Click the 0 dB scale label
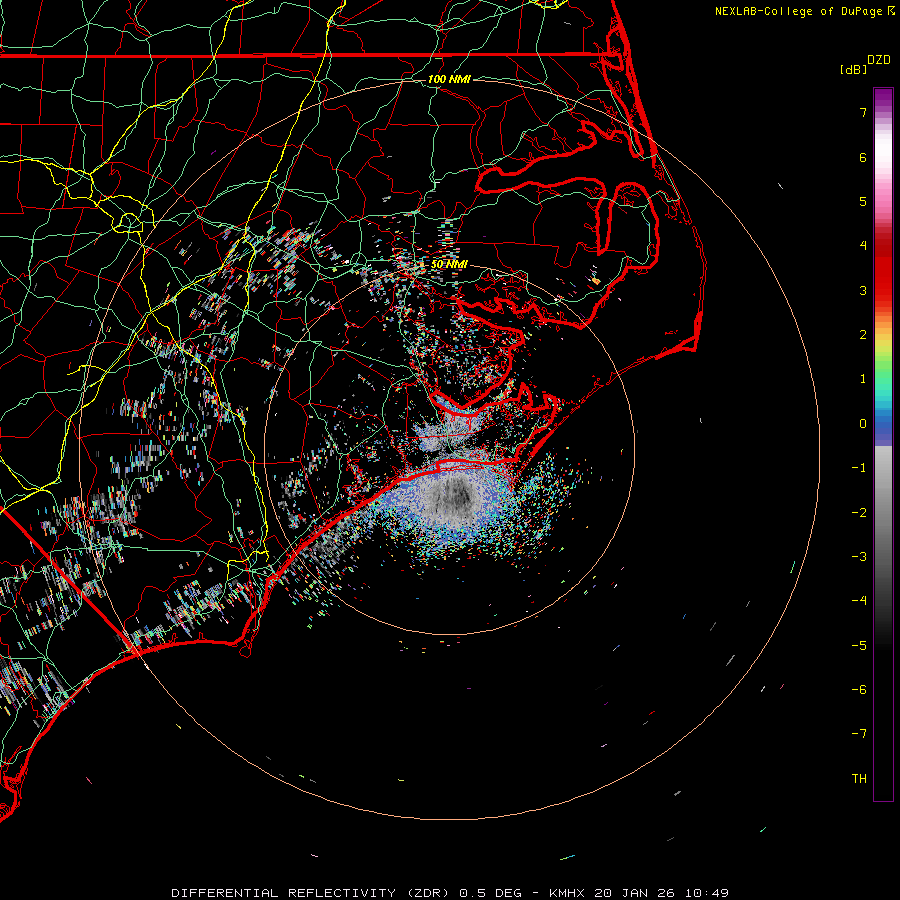Viewport: 900px width, 900px height. coord(863,424)
